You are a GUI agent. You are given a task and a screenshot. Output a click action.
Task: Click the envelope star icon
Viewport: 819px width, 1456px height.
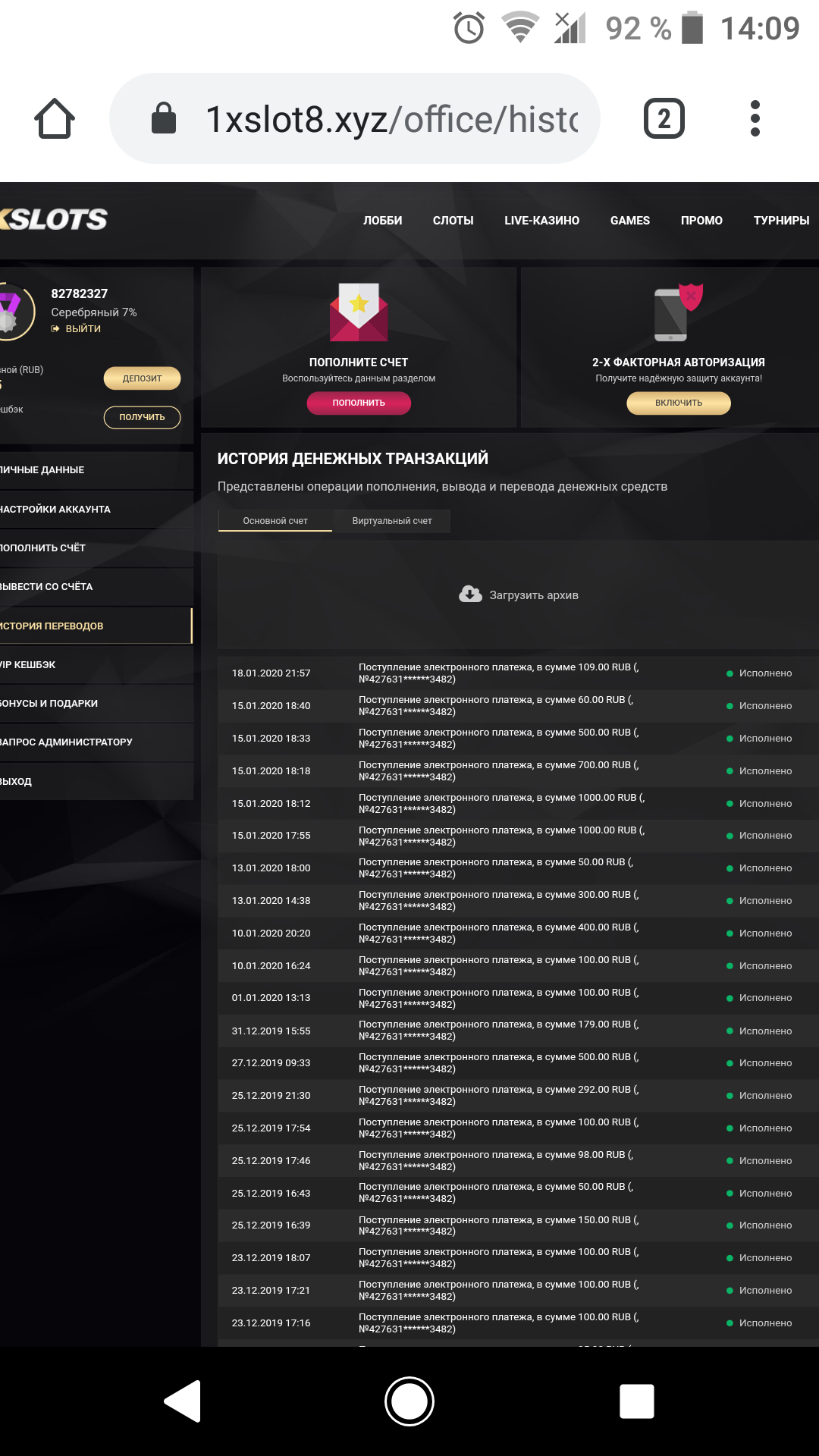[x=359, y=312]
